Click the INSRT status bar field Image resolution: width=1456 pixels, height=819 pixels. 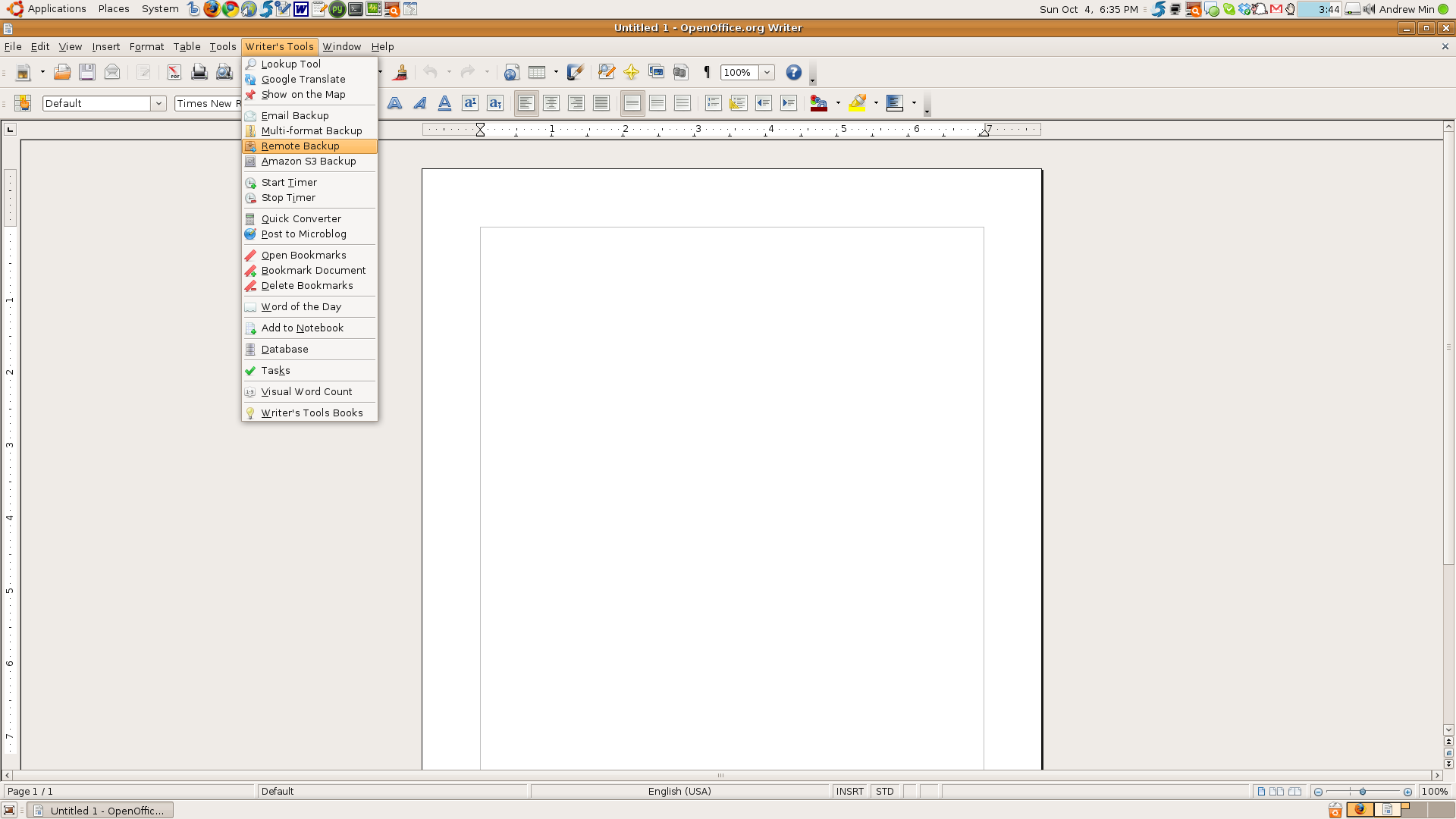849,791
